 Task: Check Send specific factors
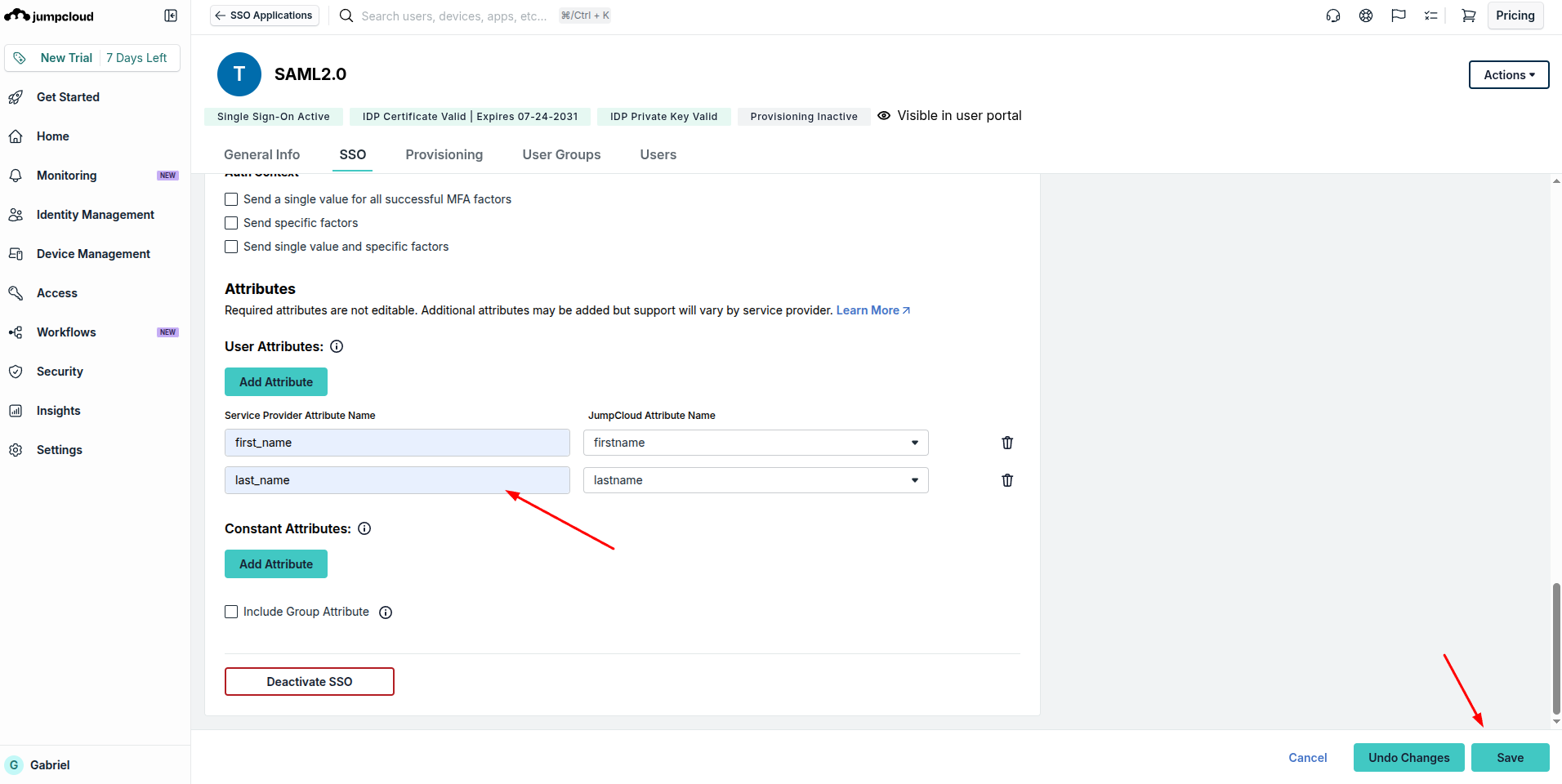tap(231, 223)
